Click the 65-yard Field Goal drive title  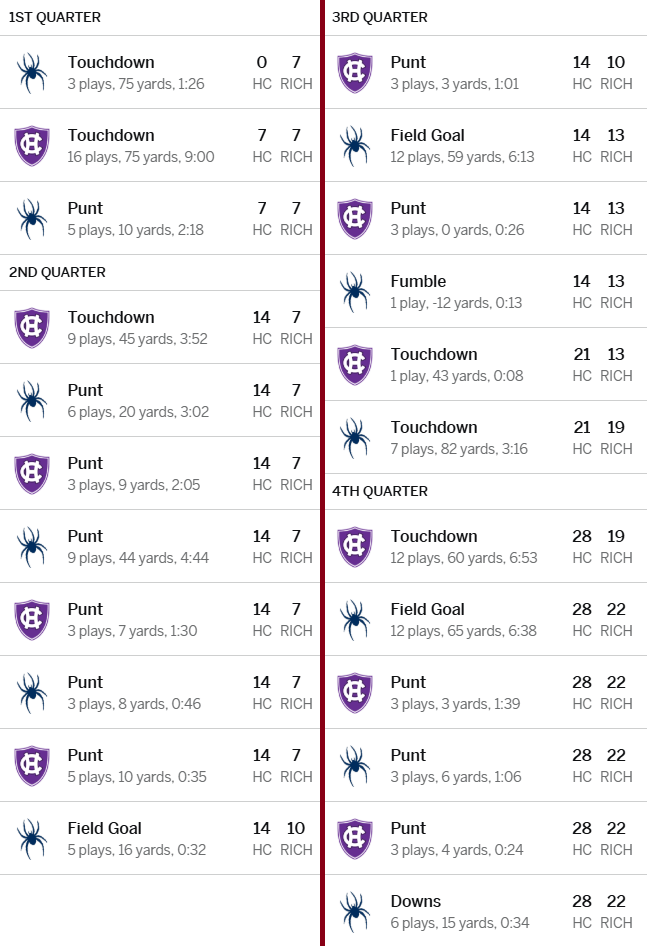(x=427, y=609)
